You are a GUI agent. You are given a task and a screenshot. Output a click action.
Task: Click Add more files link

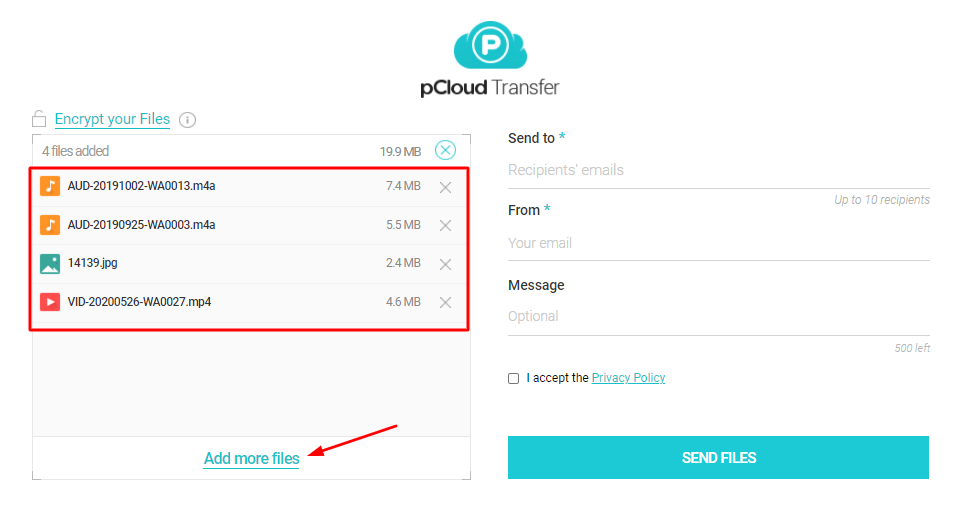click(251, 459)
